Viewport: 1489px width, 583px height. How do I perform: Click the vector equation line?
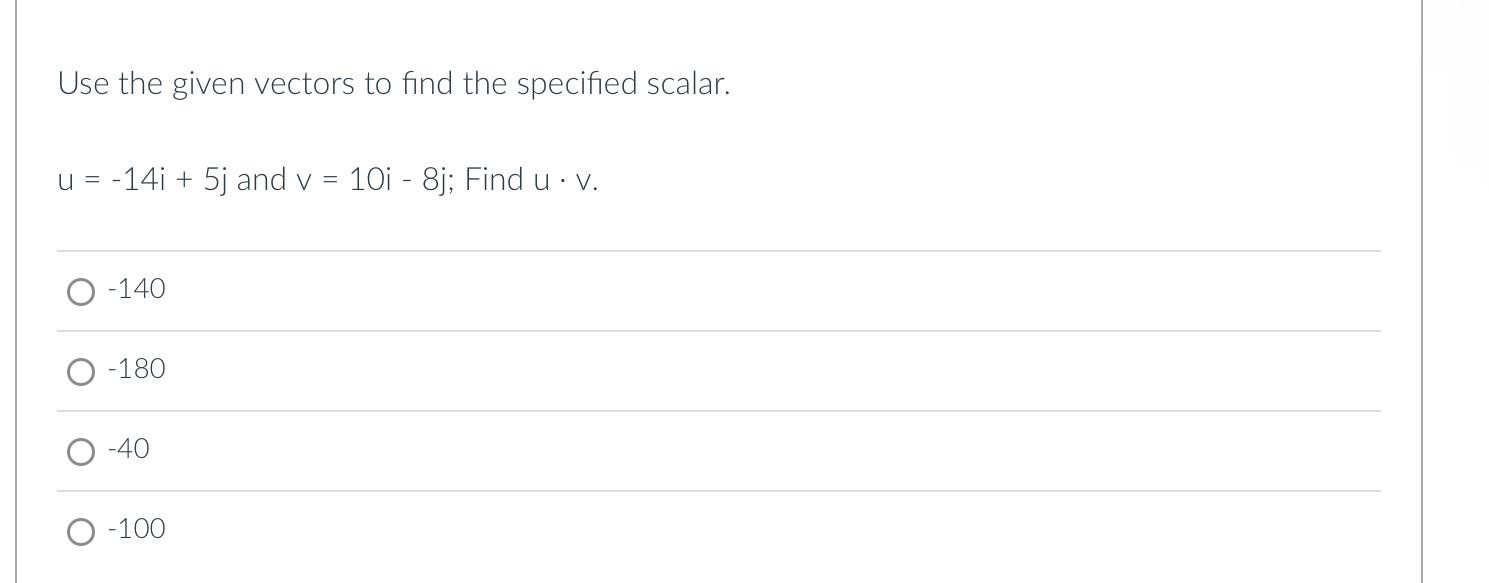[x=327, y=180]
